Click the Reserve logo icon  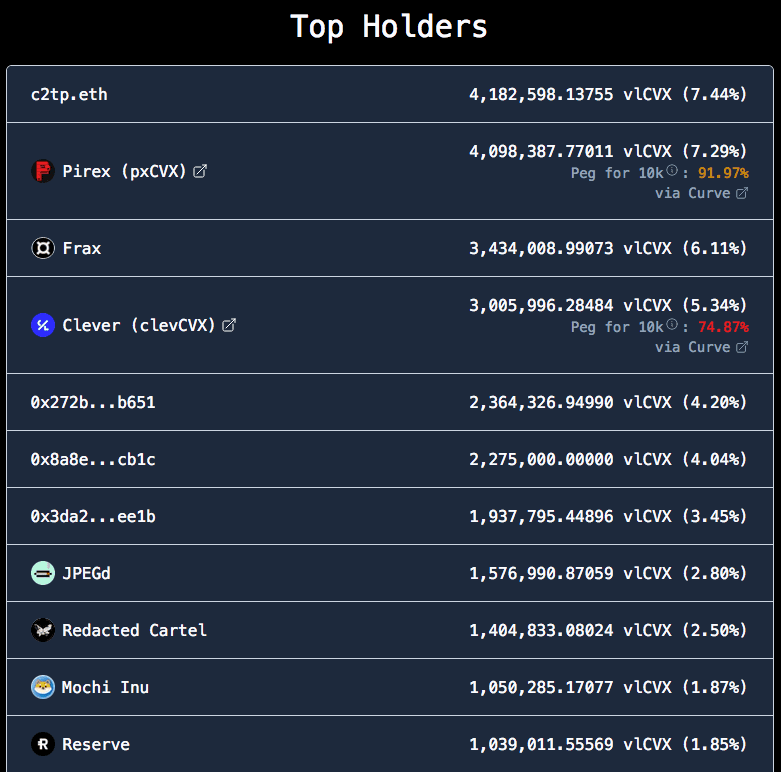click(42, 744)
